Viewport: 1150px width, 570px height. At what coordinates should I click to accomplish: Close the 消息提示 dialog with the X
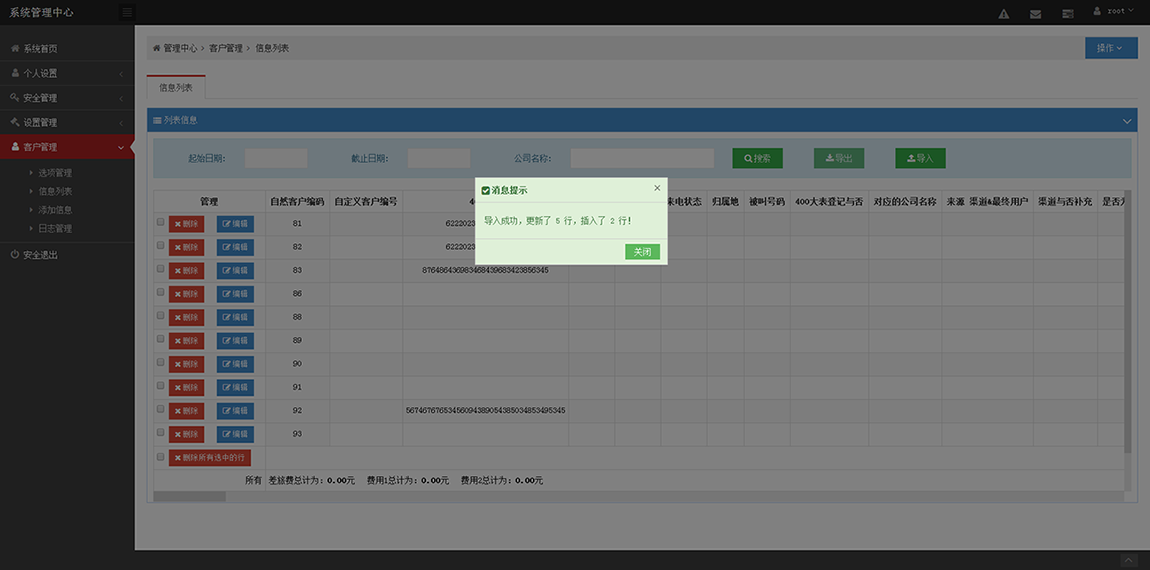[x=657, y=188]
